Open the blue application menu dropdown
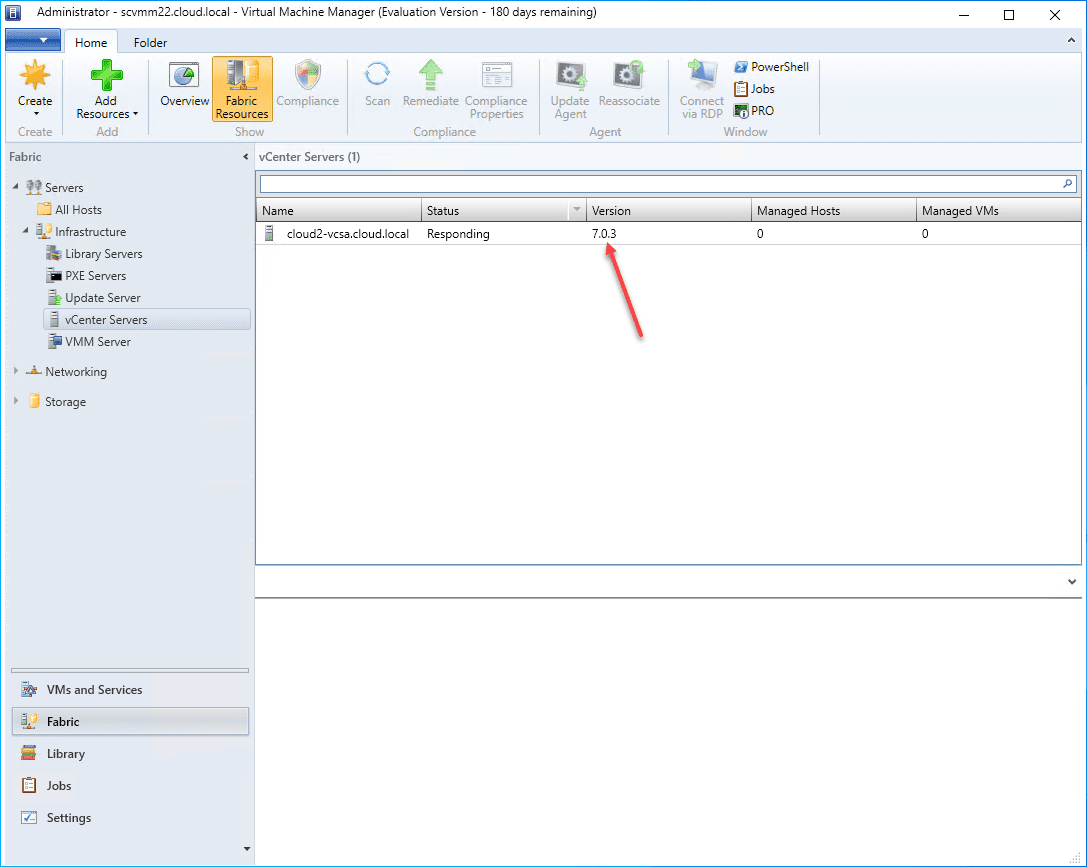The width and height of the screenshot is (1087, 867). coord(33,40)
